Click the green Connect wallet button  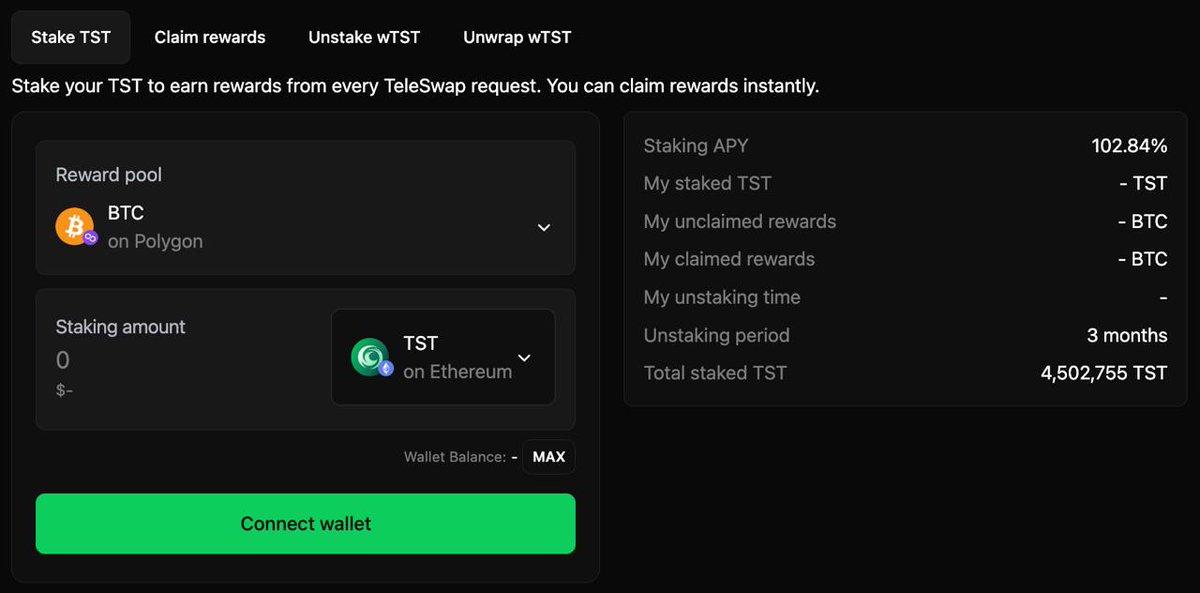(x=305, y=523)
